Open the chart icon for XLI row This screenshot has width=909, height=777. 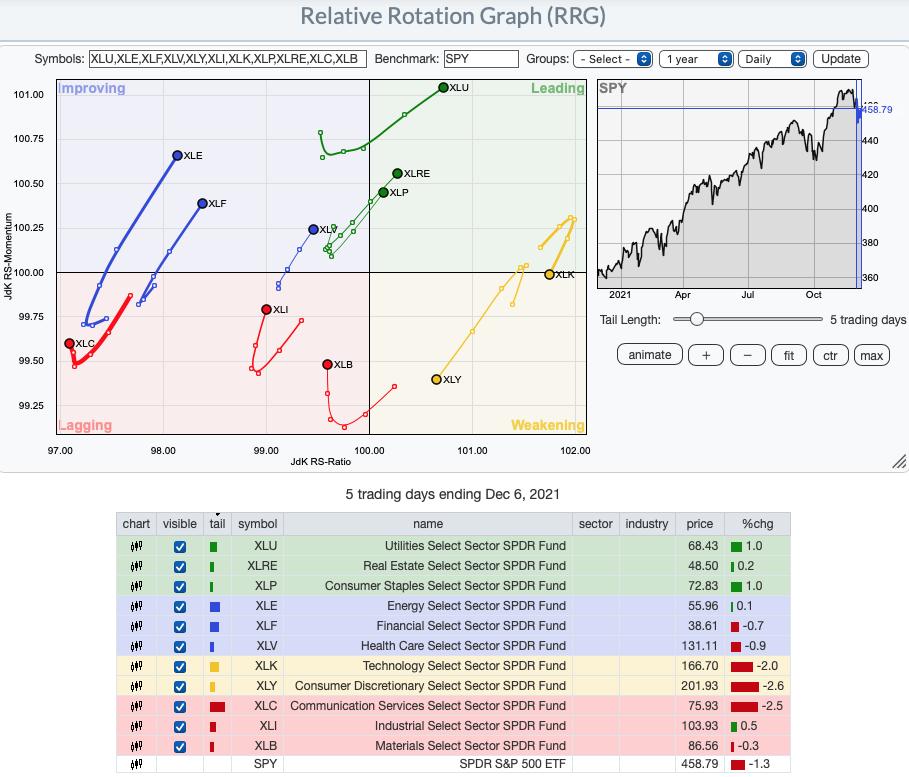coord(136,726)
